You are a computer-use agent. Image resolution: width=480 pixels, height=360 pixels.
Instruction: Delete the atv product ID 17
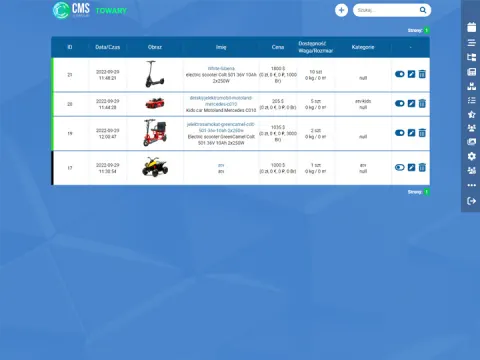(422, 167)
